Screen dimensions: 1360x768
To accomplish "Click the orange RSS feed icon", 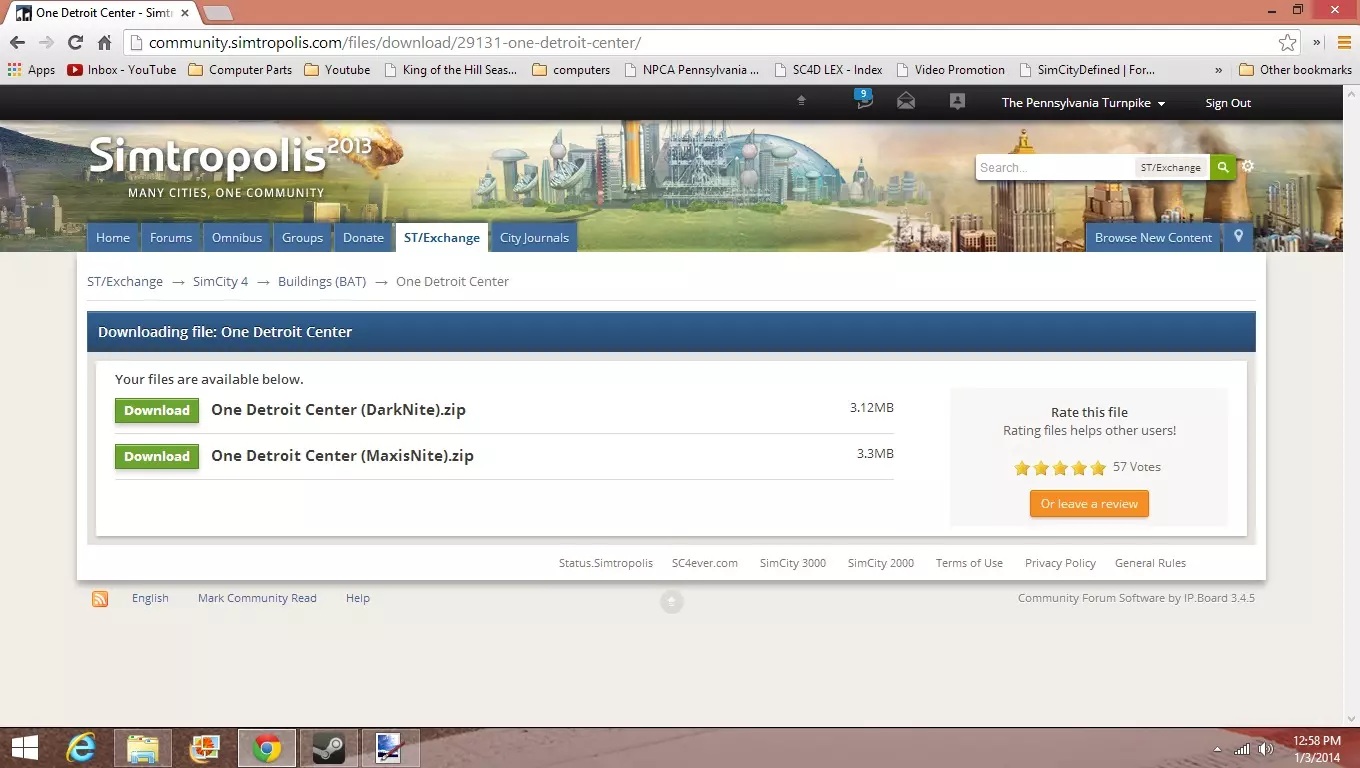I will pos(100,599).
